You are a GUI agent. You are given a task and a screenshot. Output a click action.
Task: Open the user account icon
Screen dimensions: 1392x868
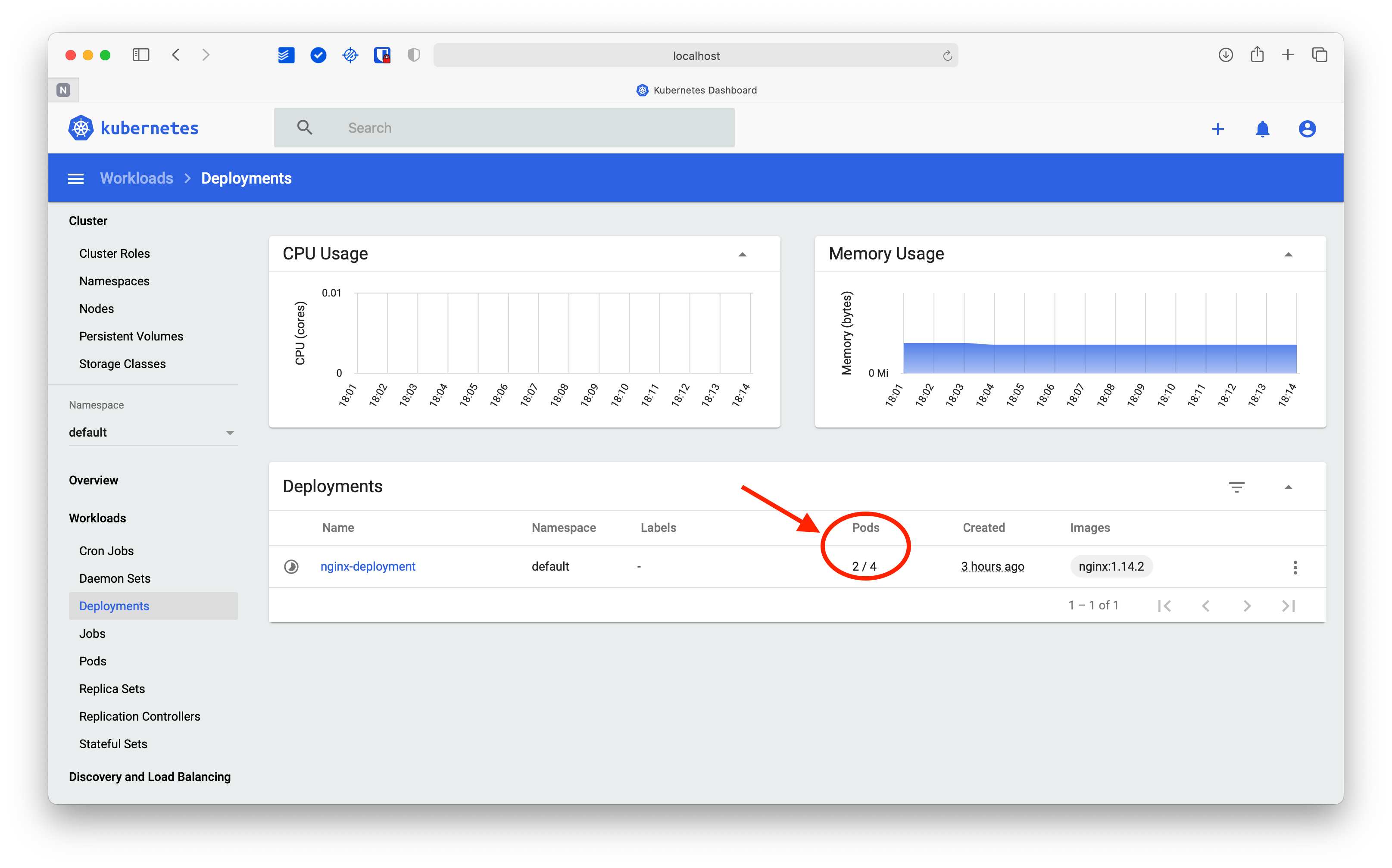[1307, 128]
